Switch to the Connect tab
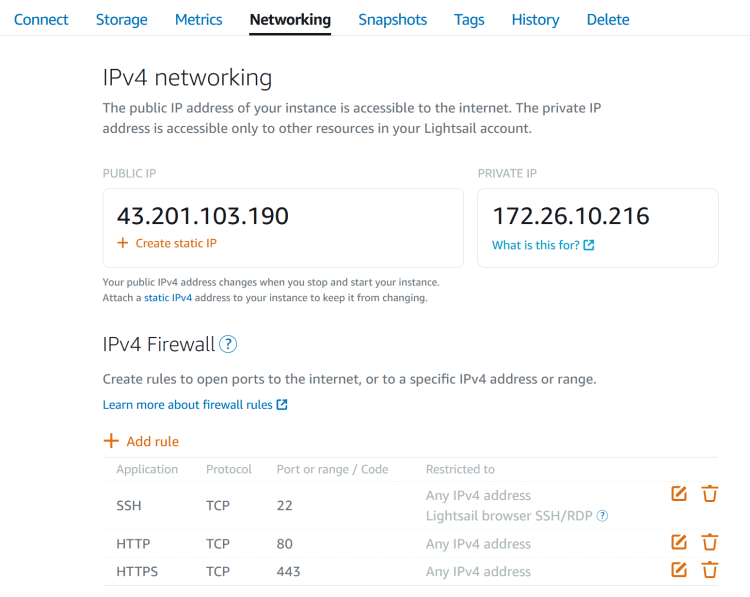 pyautogui.click(x=41, y=19)
